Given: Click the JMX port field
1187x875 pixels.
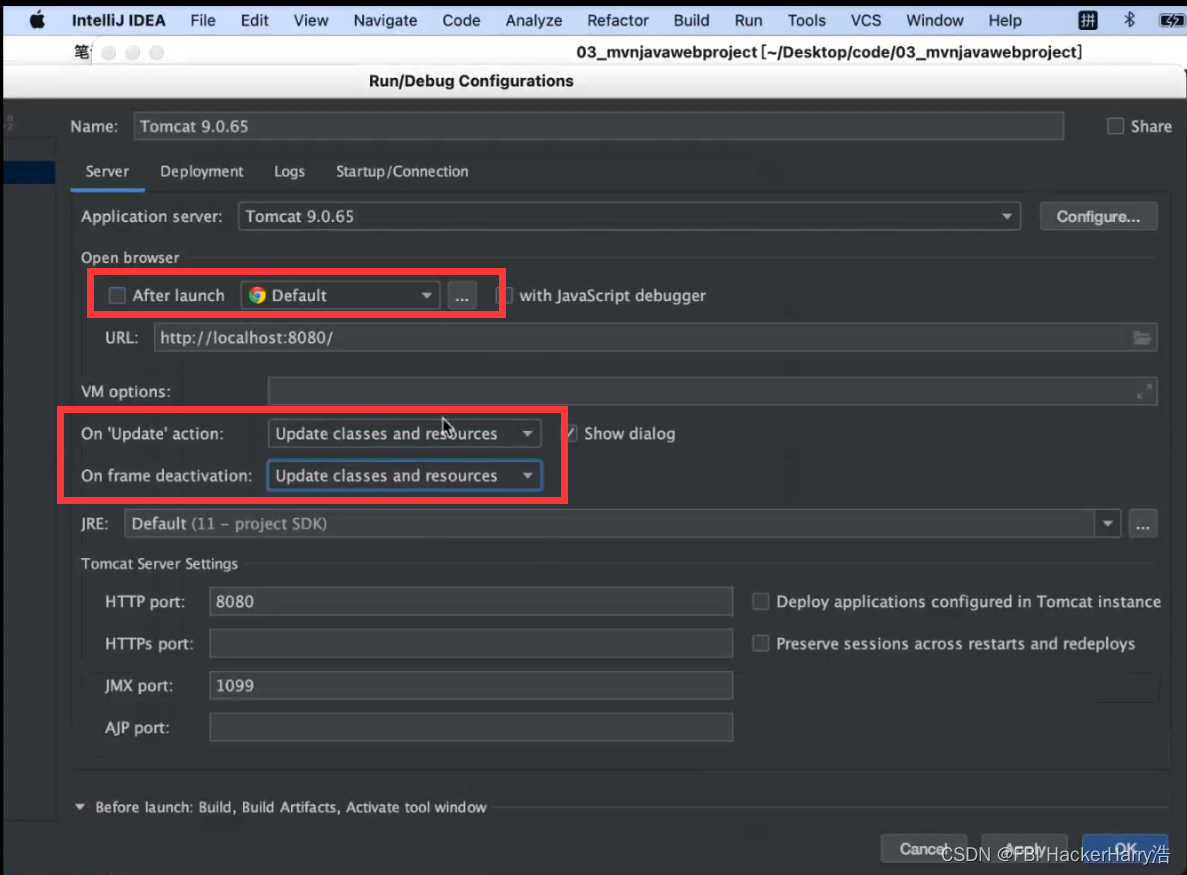Looking at the screenshot, I should (471, 686).
